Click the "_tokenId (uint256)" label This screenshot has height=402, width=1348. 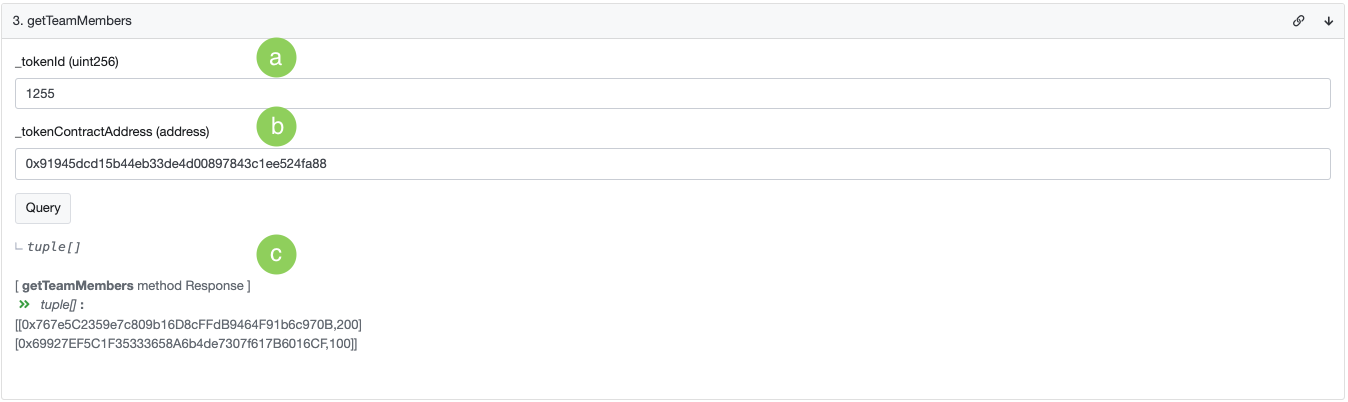coord(67,62)
